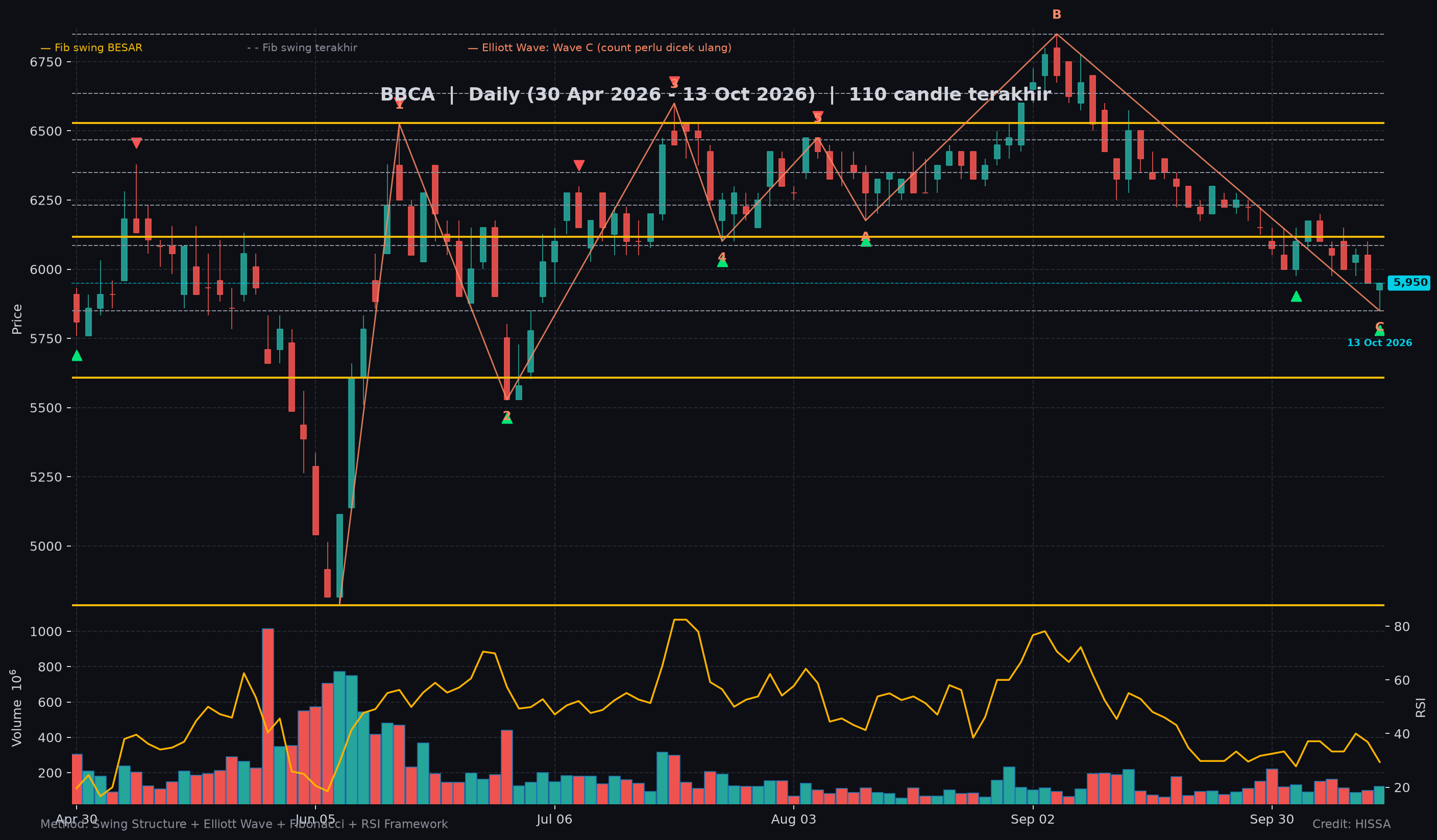
Task: Click the tallest red volume bar
Action: pyautogui.click(x=268, y=716)
